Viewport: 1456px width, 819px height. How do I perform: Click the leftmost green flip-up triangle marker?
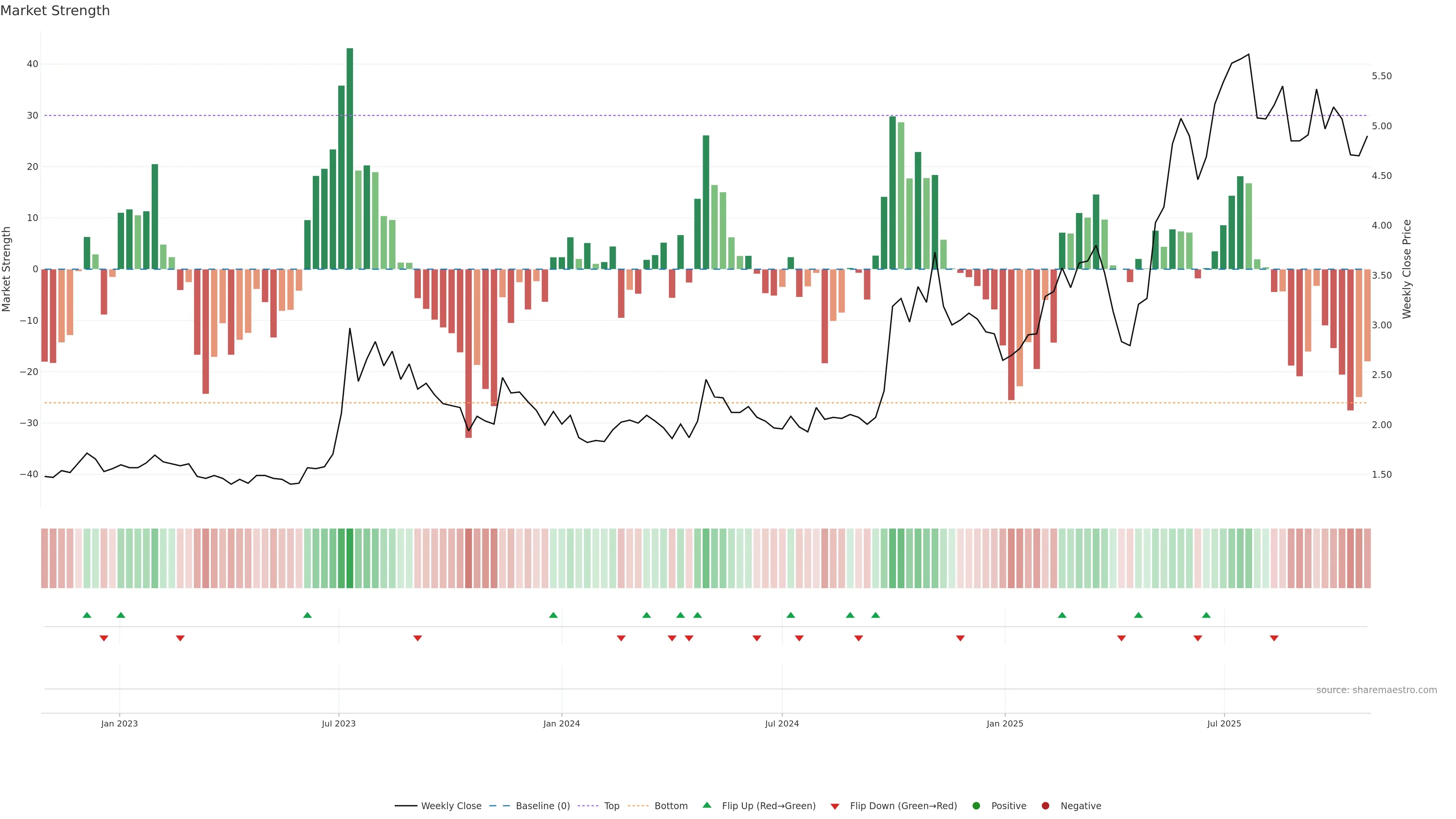click(x=86, y=615)
